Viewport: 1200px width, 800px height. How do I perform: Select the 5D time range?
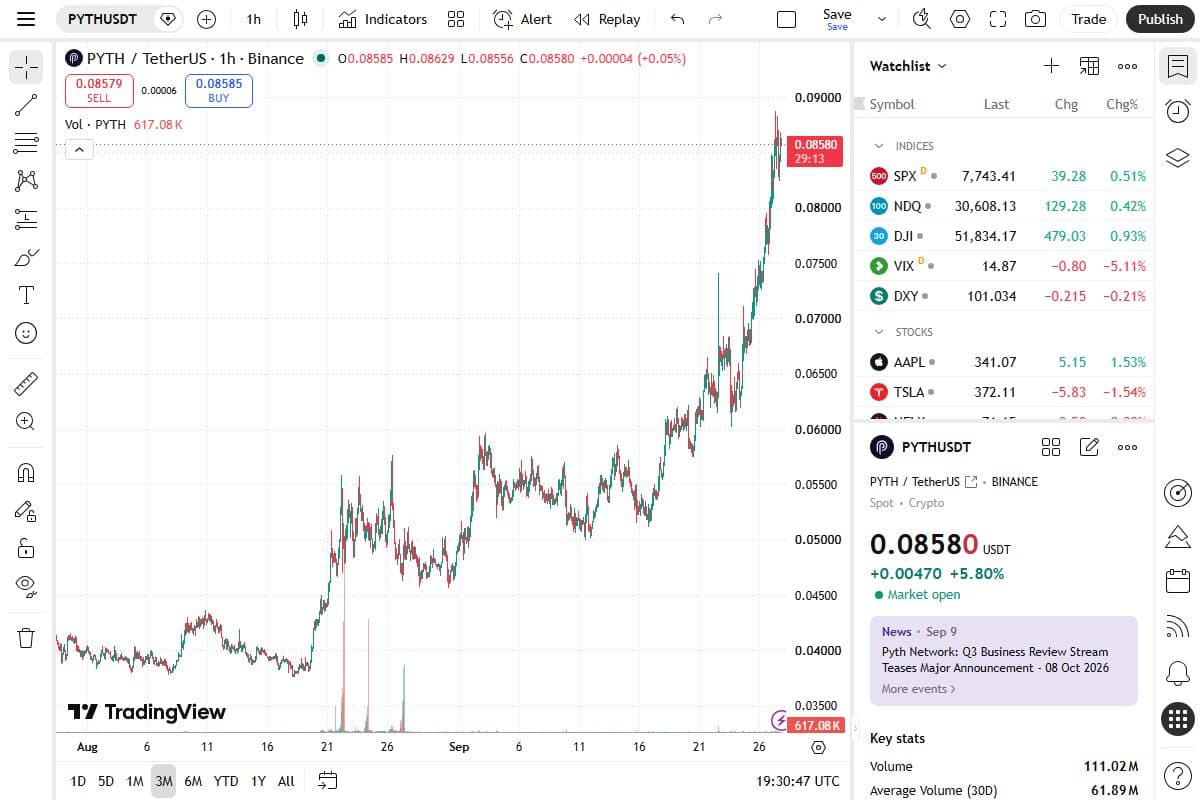coord(106,781)
